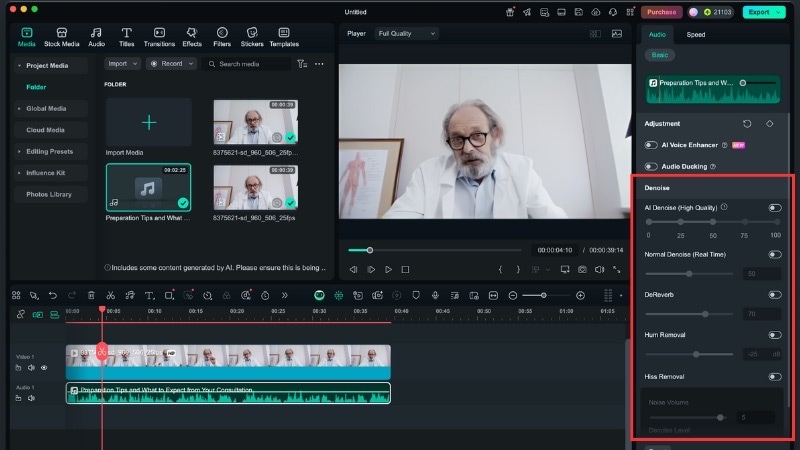Image resolution: width=800 pixels, height=450 pixels.
Task: Select the Preparation Tips audio thumbnail
Action: pos(148,187)
